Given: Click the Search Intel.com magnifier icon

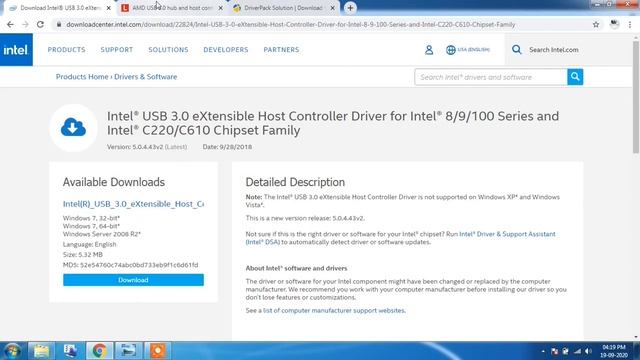Looking at the screenshot, I should 517,50.
